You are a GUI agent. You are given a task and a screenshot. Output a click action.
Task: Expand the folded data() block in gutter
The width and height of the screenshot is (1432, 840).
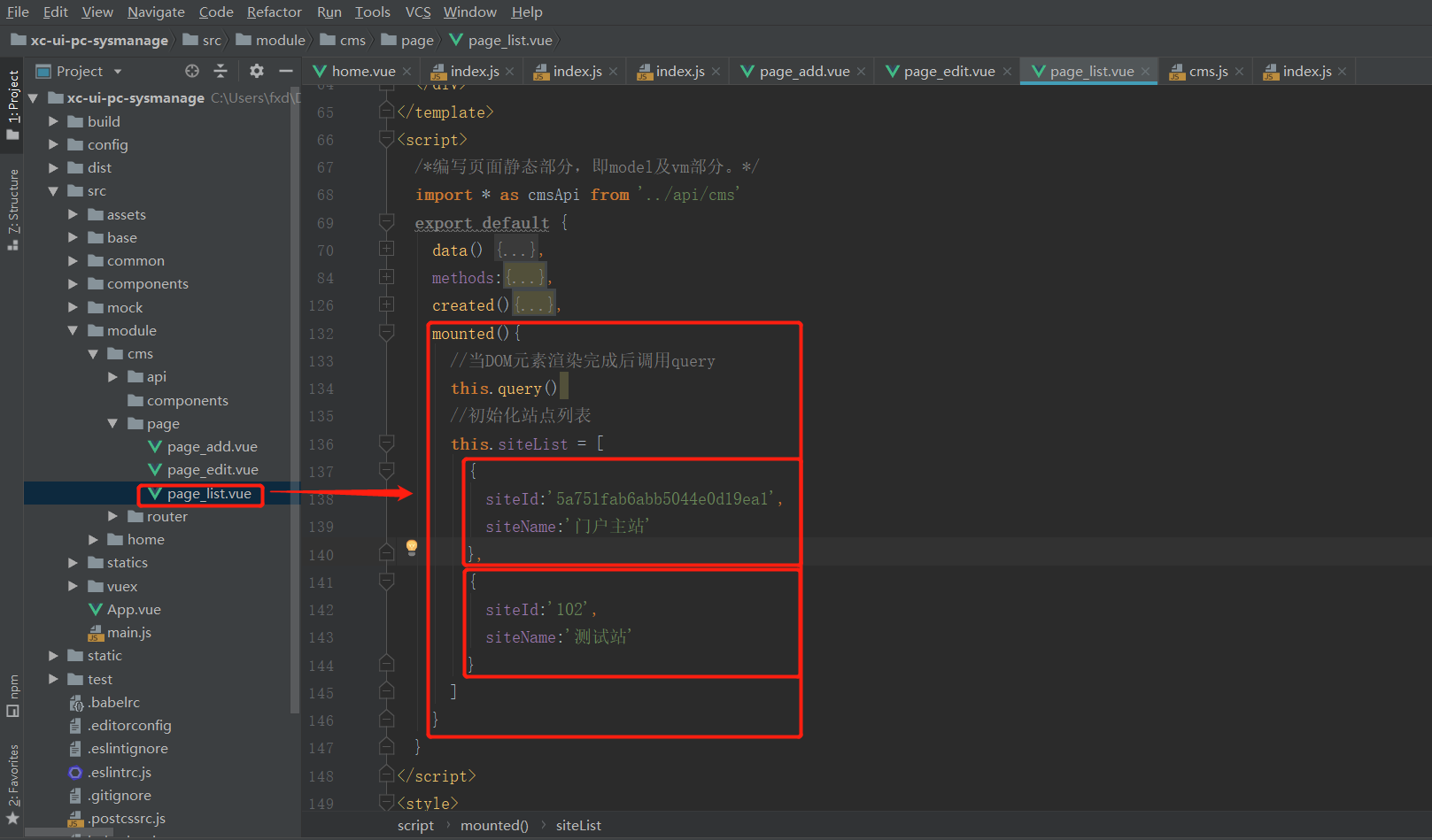click(x=386, y=250)
